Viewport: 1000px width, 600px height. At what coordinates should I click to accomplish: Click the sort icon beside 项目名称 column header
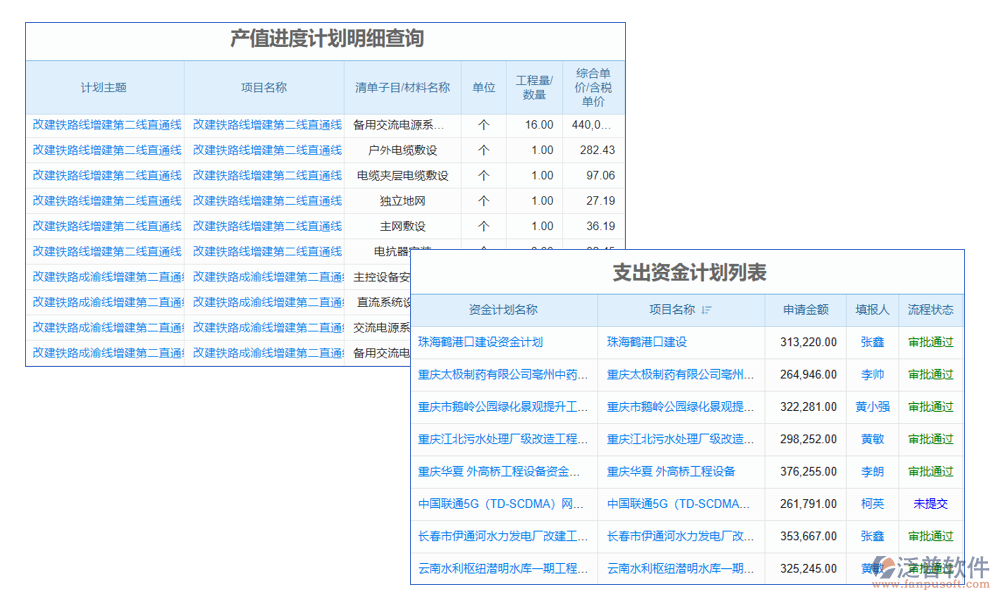[x=706, y=311]
